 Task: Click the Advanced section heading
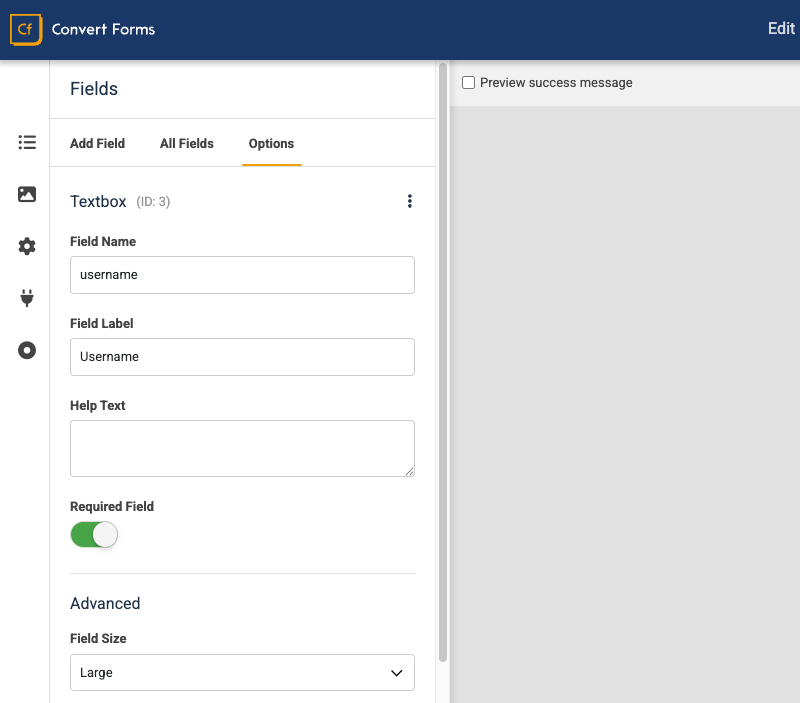(105, 604)
